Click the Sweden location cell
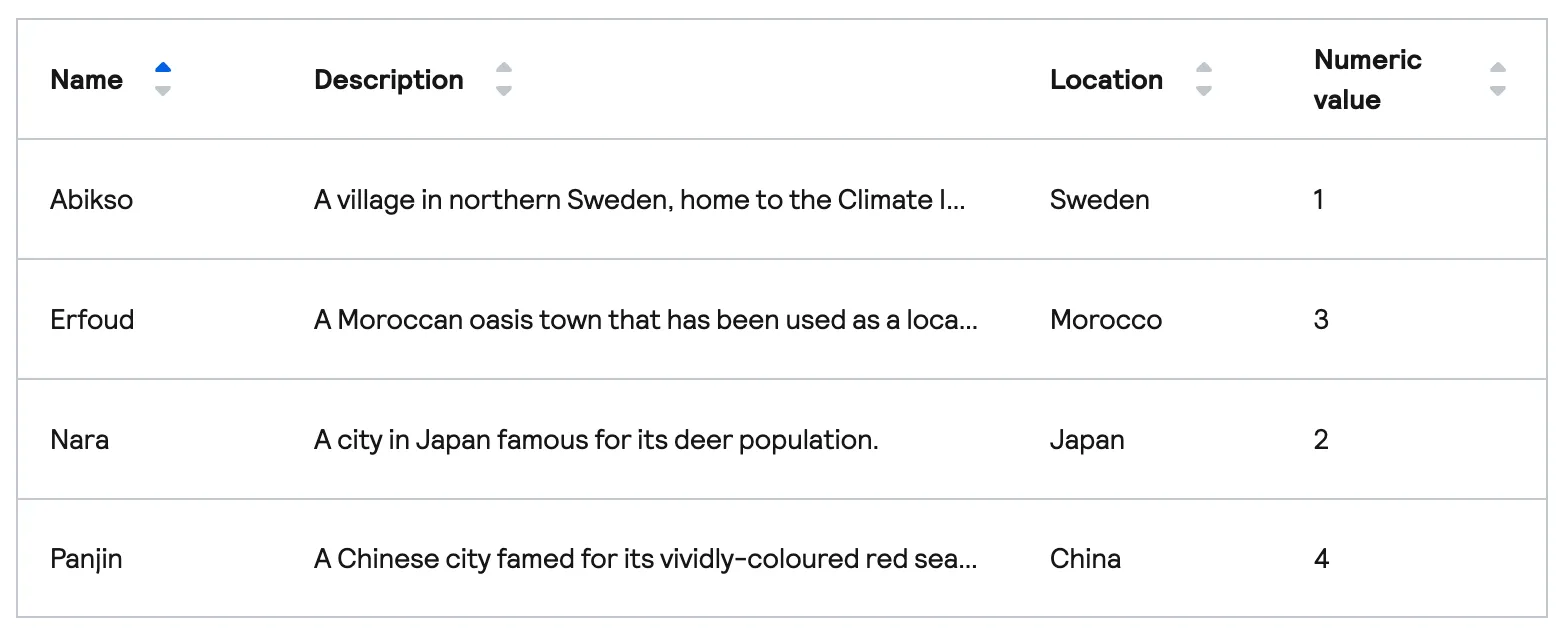 (1099, 200)
